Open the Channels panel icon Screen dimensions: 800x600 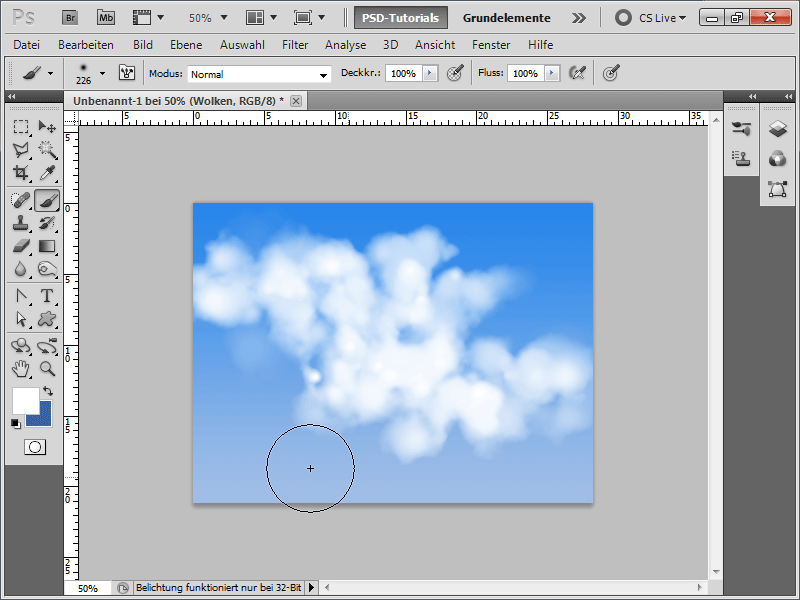tap(778, 159)
